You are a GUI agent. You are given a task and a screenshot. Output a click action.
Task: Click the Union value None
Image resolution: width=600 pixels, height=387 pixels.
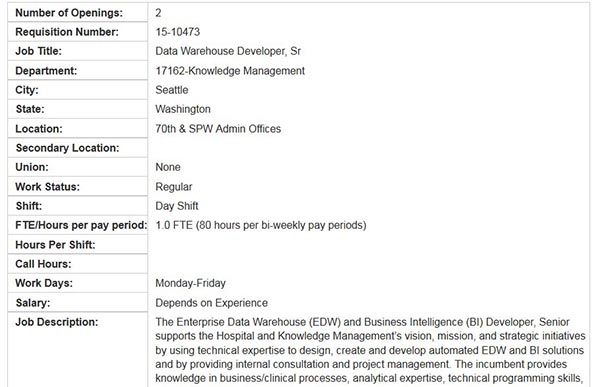coord(168,167)
